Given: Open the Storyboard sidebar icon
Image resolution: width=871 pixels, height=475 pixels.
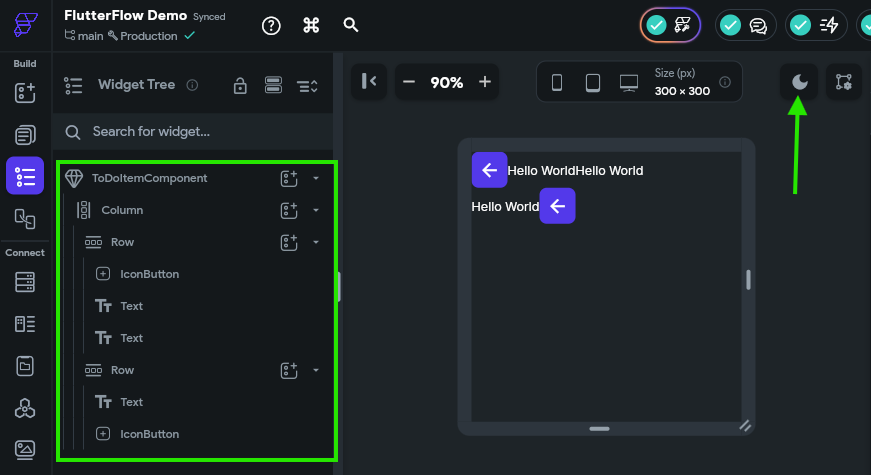Looking at the screenshot, I should click(25, 218).
